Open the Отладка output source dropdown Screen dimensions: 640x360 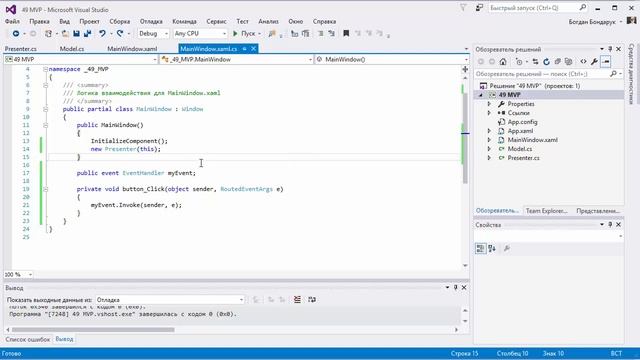pos(170,300)
